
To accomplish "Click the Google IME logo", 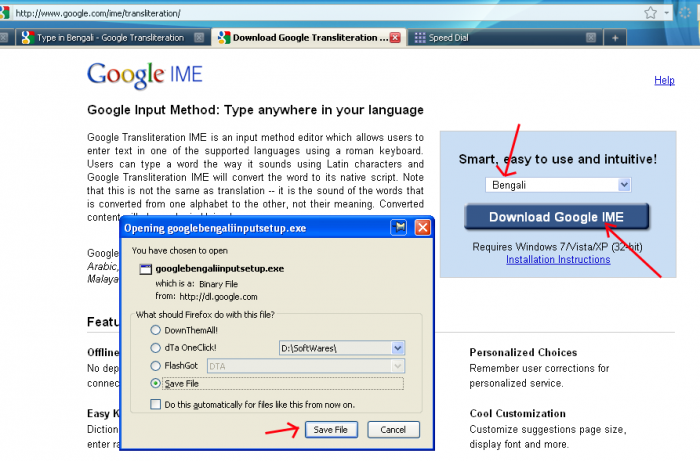I will click(145, 76).
